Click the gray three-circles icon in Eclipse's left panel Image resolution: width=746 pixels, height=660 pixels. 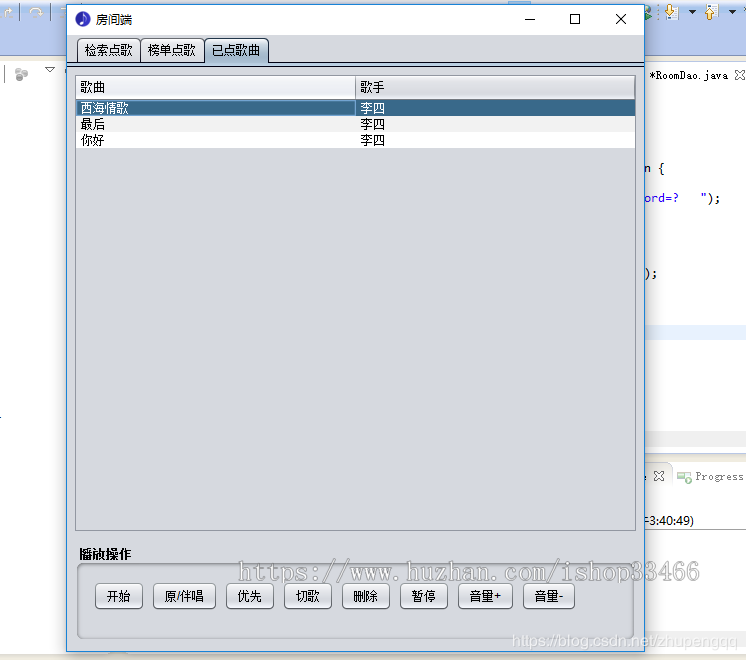(x=21, y=74)
